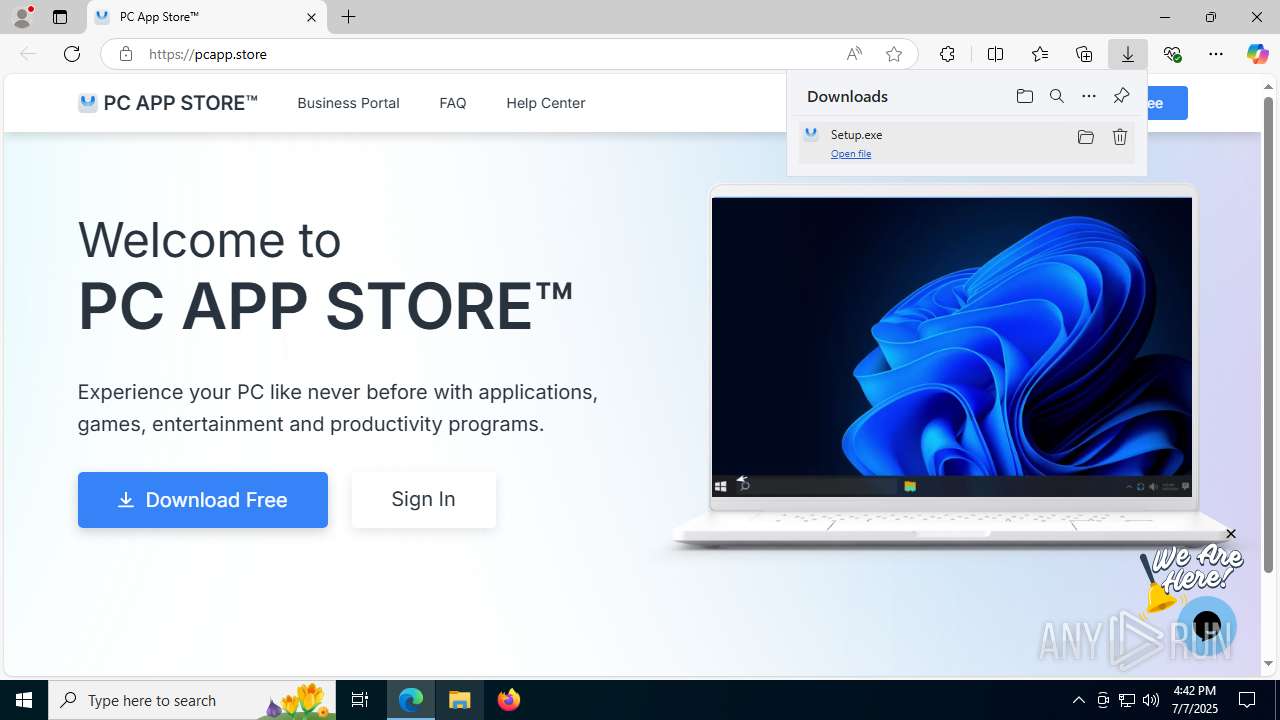Viewport: 1280px width, 720px height.
Task: Show hidden system tray icons
Action: 1078,700
